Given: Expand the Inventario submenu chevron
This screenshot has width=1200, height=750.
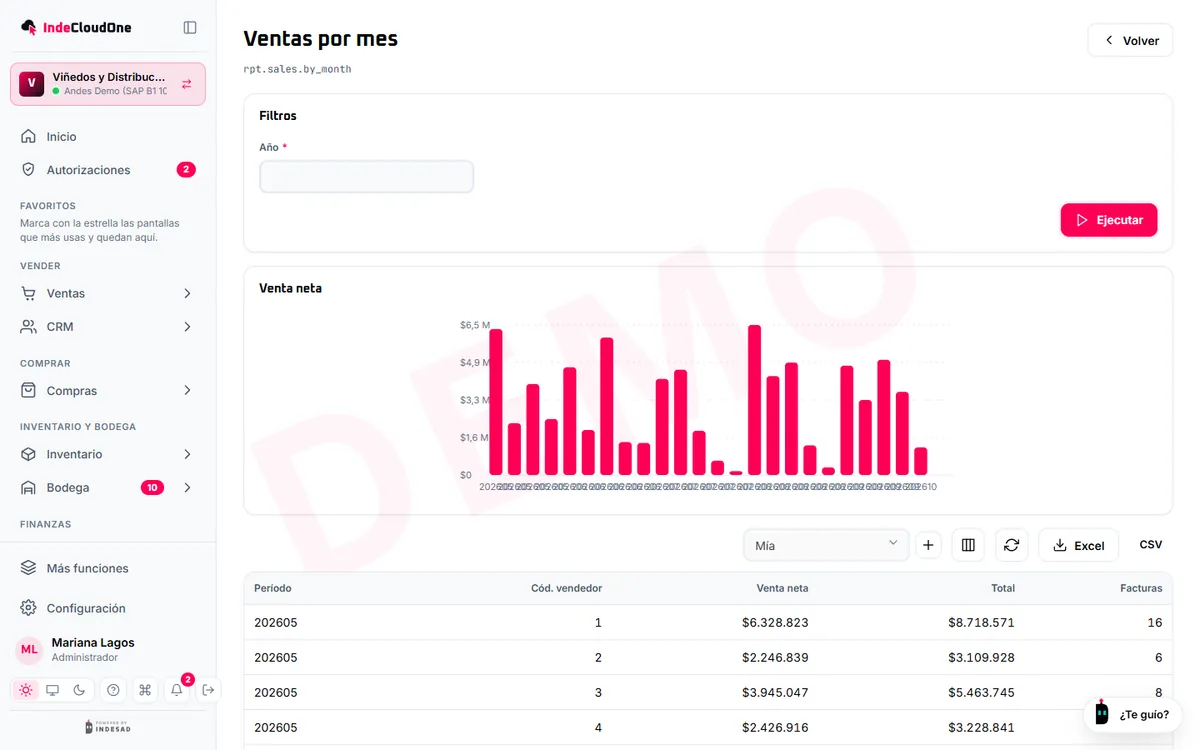Looking at the screenshot, I should tap(187, 454).
